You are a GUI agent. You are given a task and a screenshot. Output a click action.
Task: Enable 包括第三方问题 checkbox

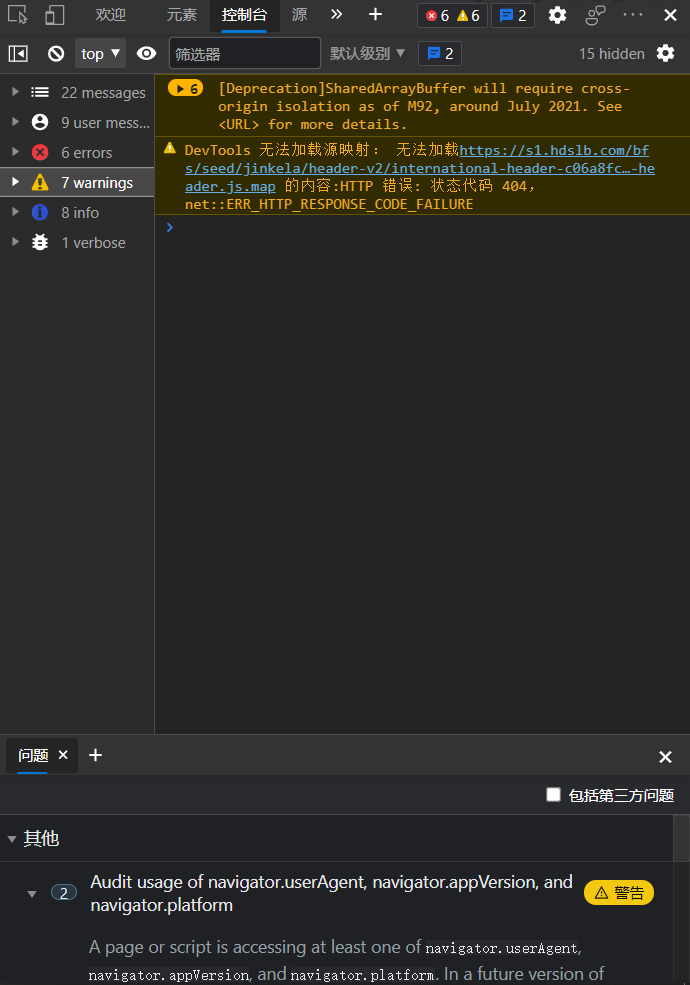tap(554, 795)
